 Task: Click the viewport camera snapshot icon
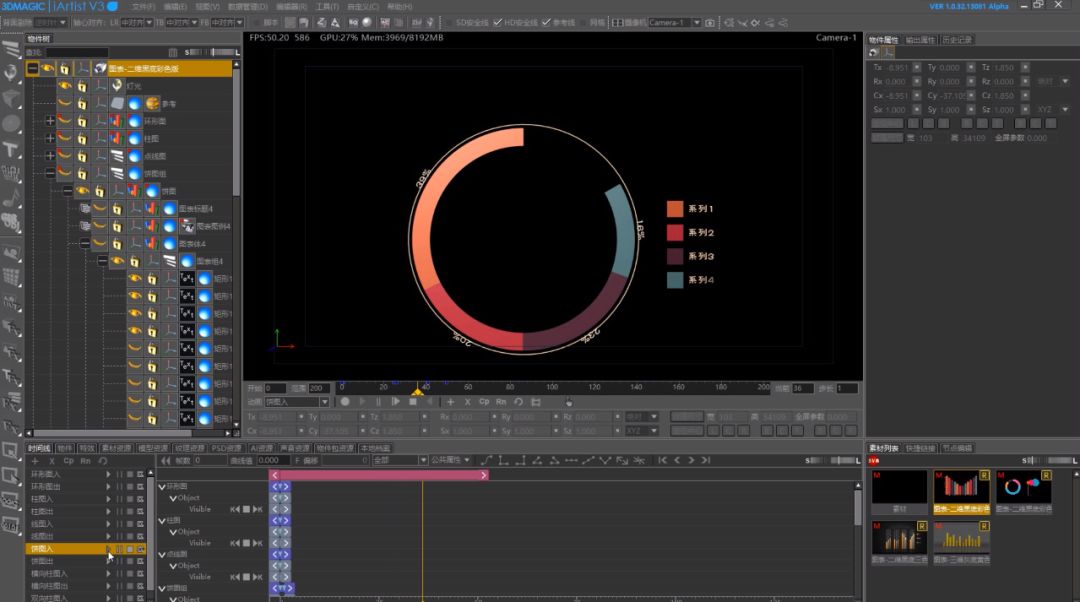[x=710, y=23]
